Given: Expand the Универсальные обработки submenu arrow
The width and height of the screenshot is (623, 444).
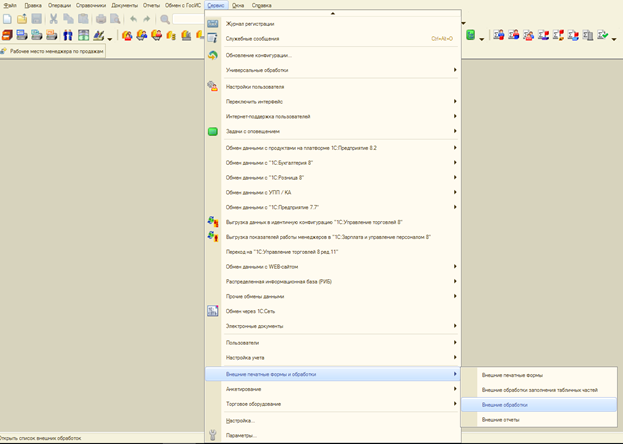Looking at the screenshot, I should [x=455, y=70].
